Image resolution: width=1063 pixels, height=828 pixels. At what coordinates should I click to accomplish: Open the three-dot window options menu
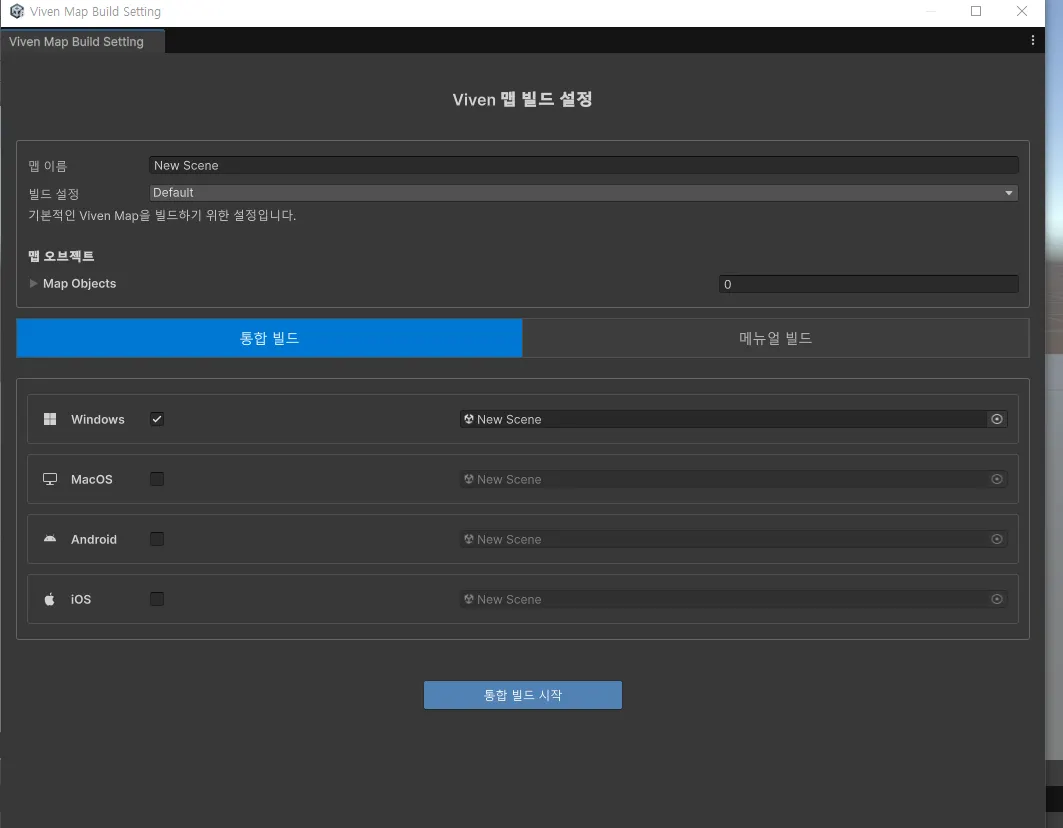click(x=1032, y=41)
